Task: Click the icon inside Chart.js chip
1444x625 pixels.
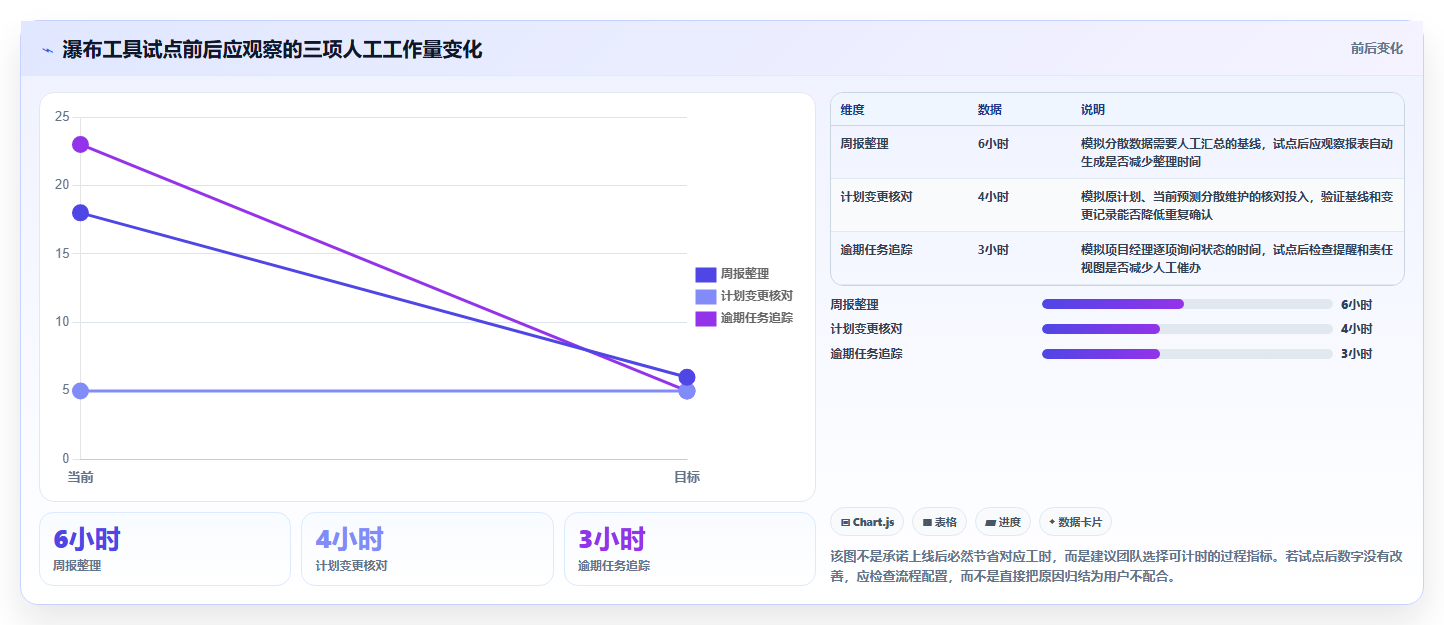Action: click(846, 523)
